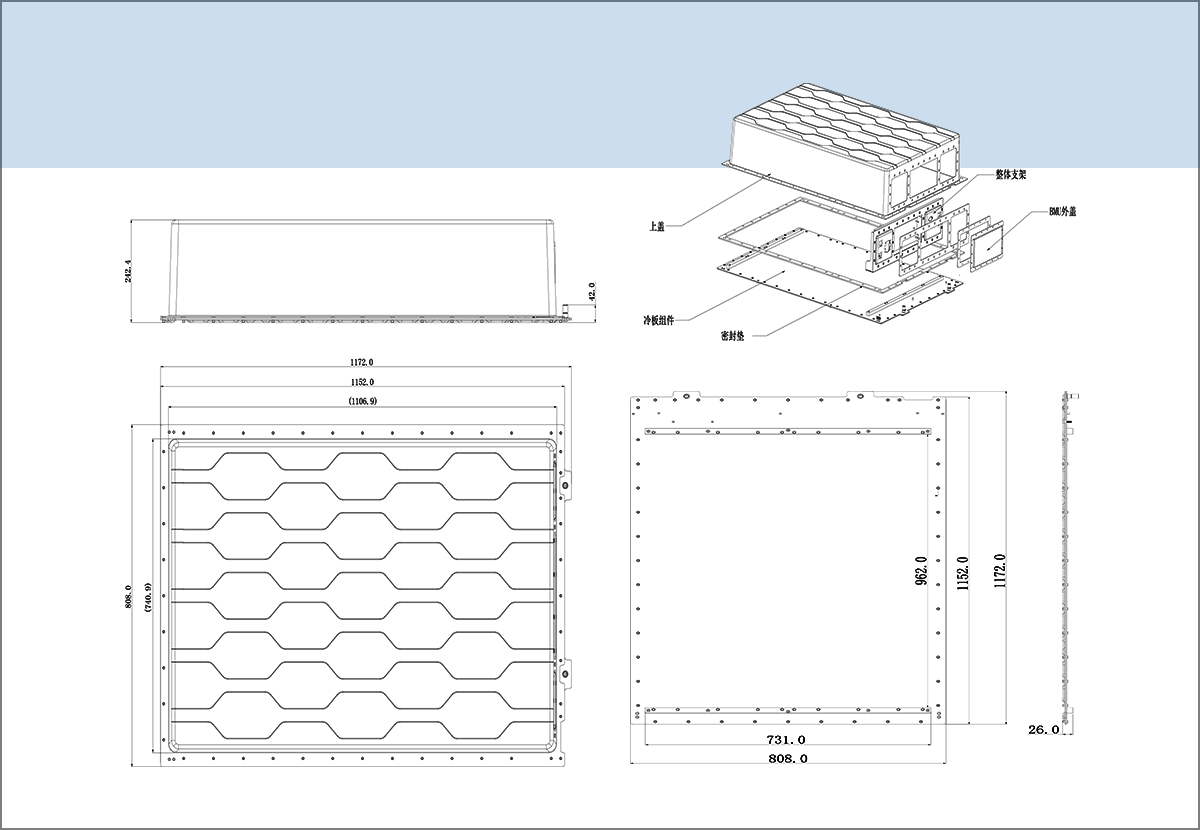This screenshot has height=830, width=1200.
Task: Click the 242.4 height dimension
Action: click(129, 271)
